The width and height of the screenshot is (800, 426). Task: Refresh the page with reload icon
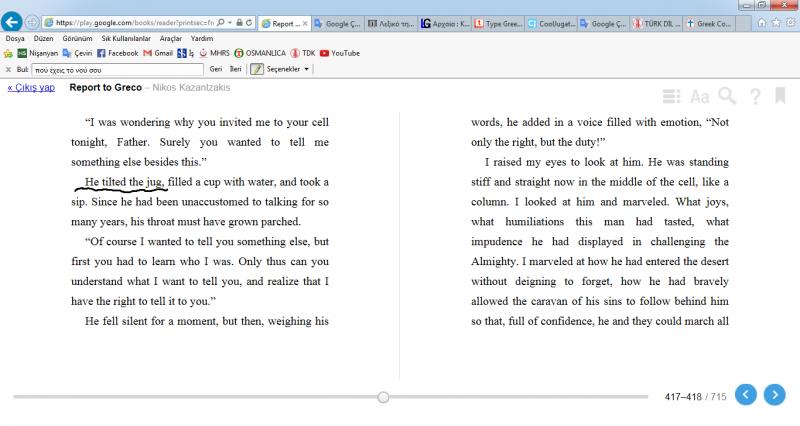tap(249, 22)
